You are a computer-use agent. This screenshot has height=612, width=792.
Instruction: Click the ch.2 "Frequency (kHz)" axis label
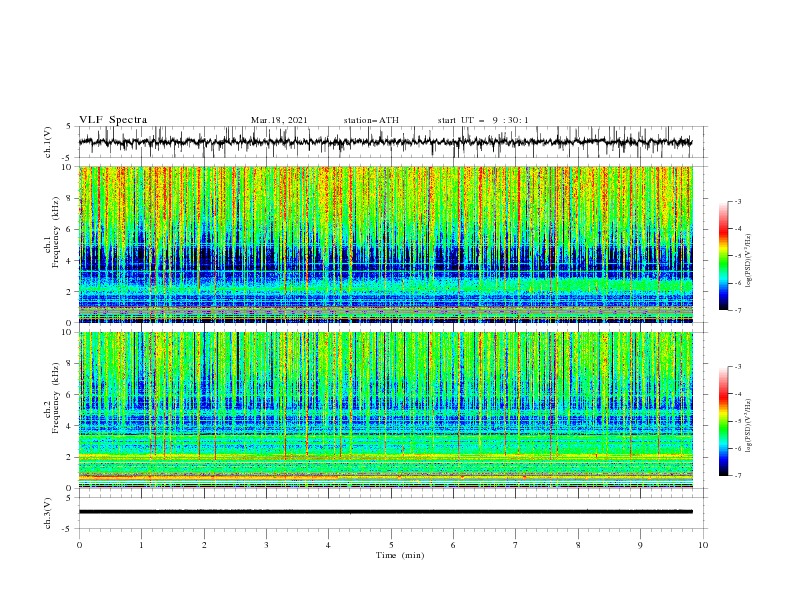(56, 398)
